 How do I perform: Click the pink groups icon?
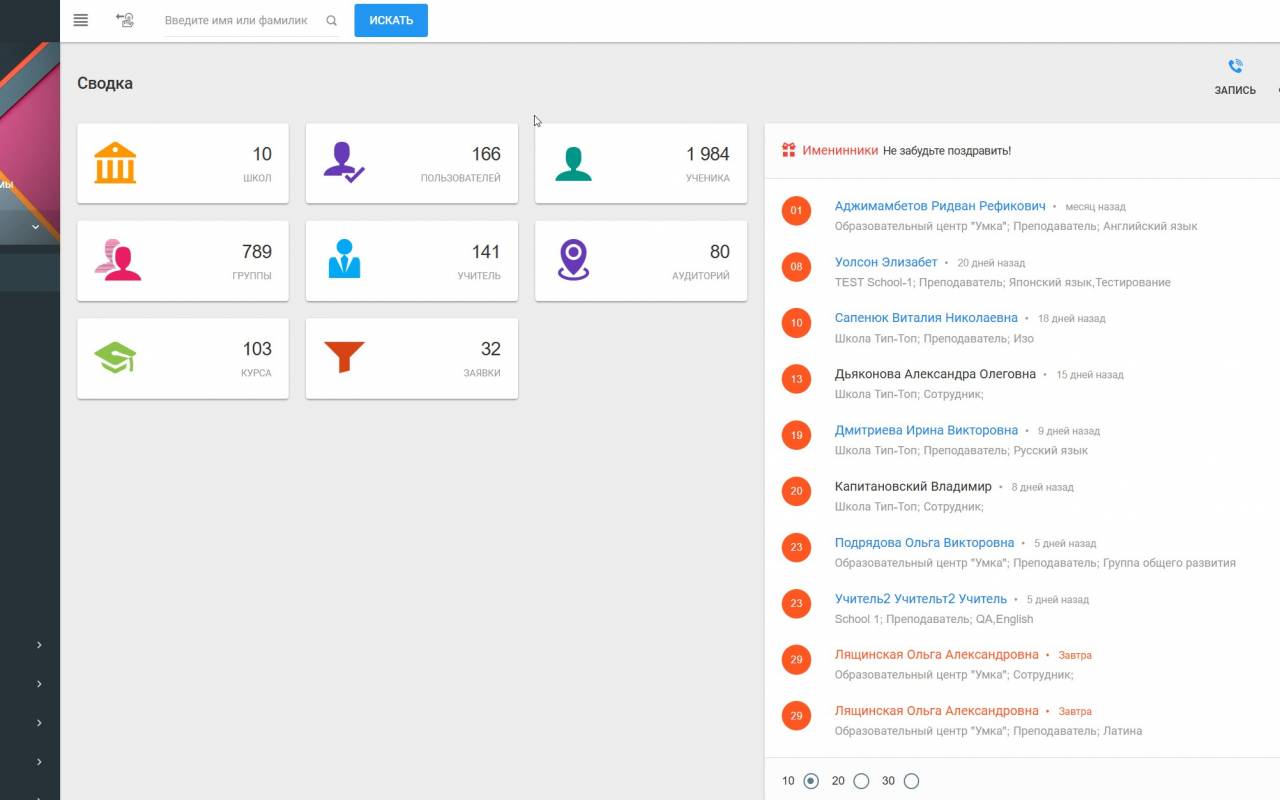117,260
